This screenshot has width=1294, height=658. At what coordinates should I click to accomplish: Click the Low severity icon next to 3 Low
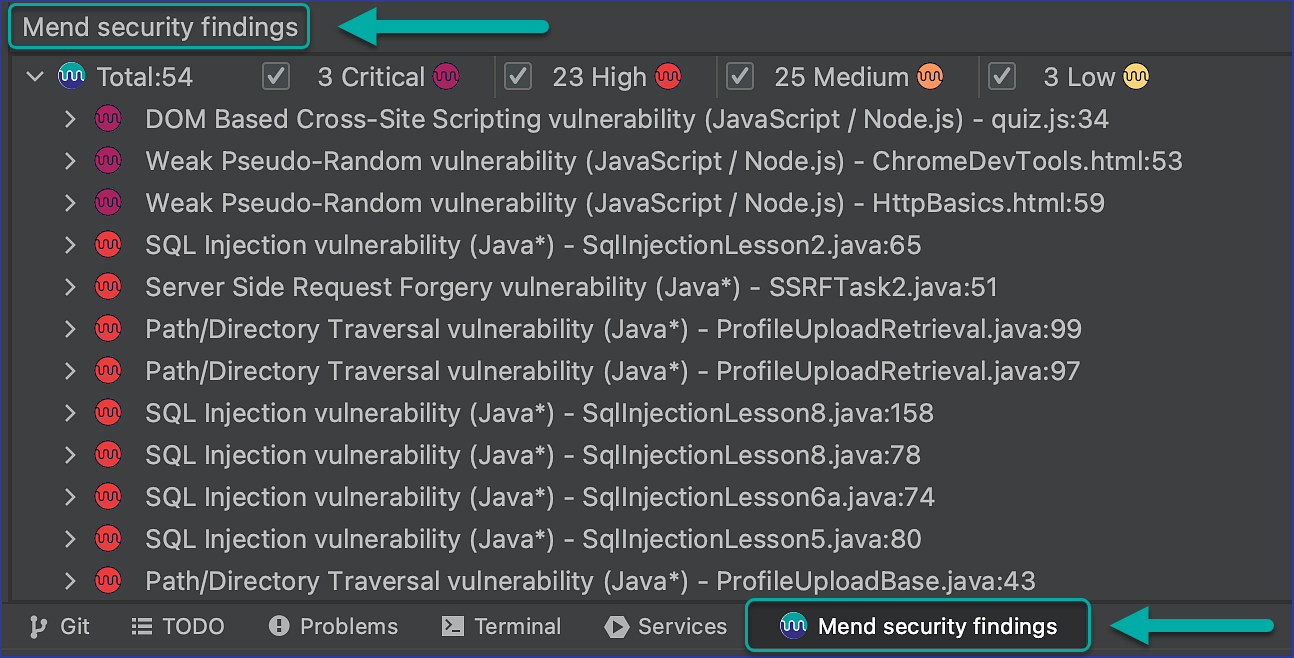tap(1136, 77)
